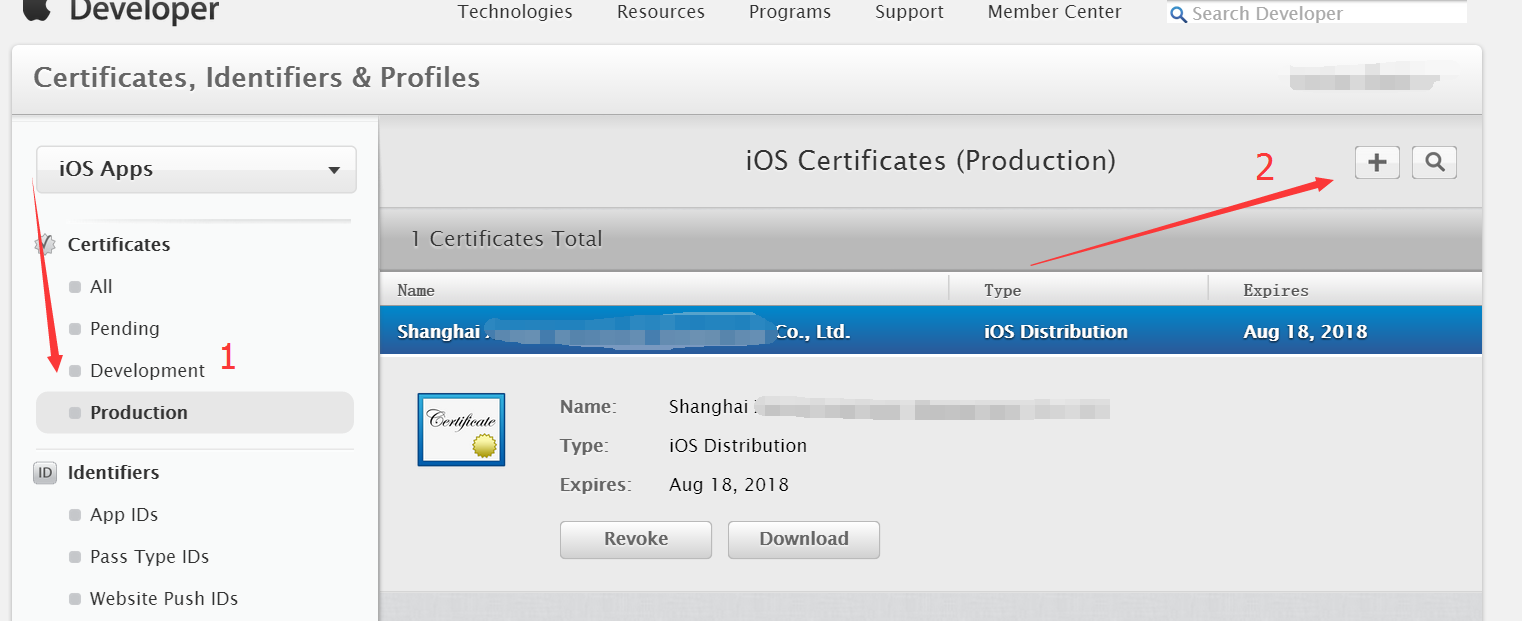The image size is (1522, 621).
Task: Click iOS Distribution cell in row
Action: (1056, 331)
